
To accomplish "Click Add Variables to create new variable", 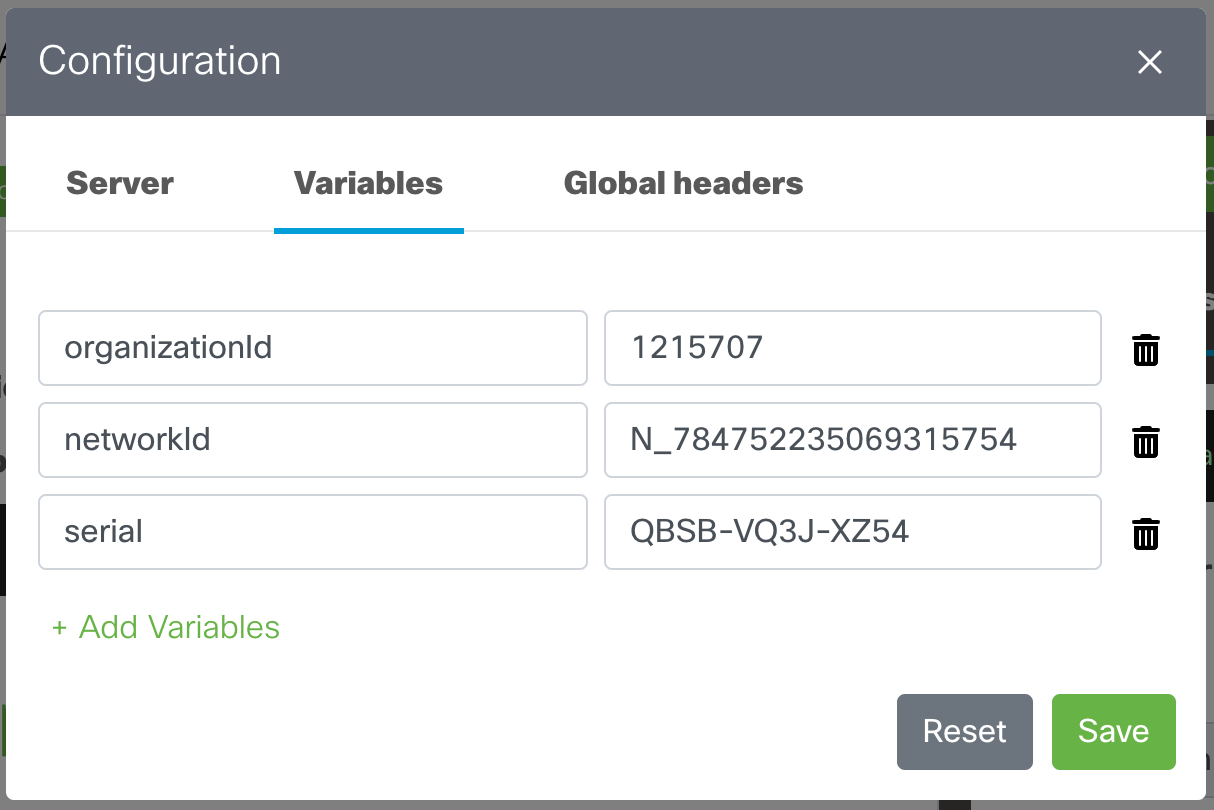I will 166,627.
